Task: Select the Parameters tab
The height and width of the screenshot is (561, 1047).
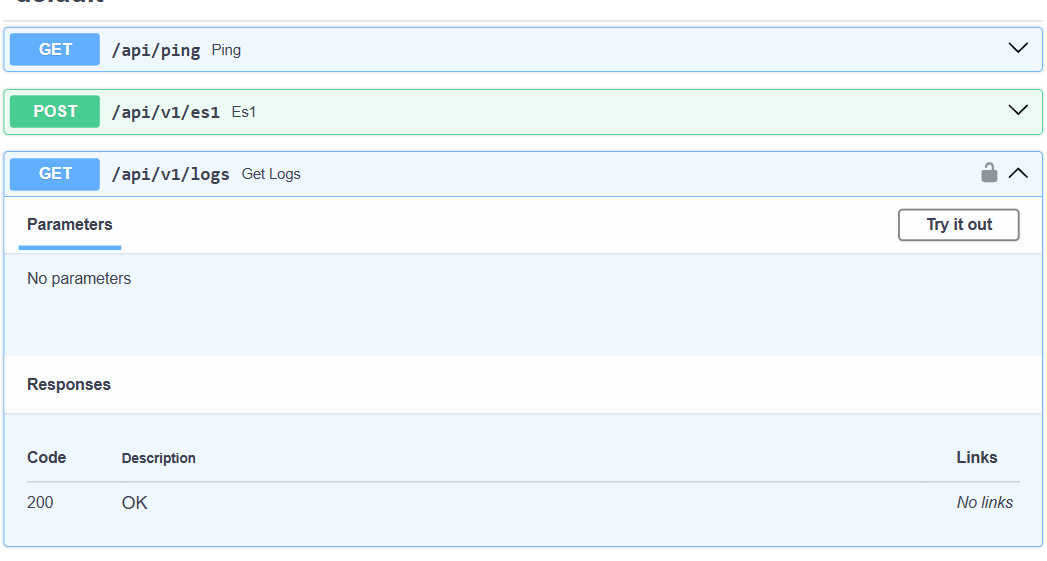Action: point(69,225)
